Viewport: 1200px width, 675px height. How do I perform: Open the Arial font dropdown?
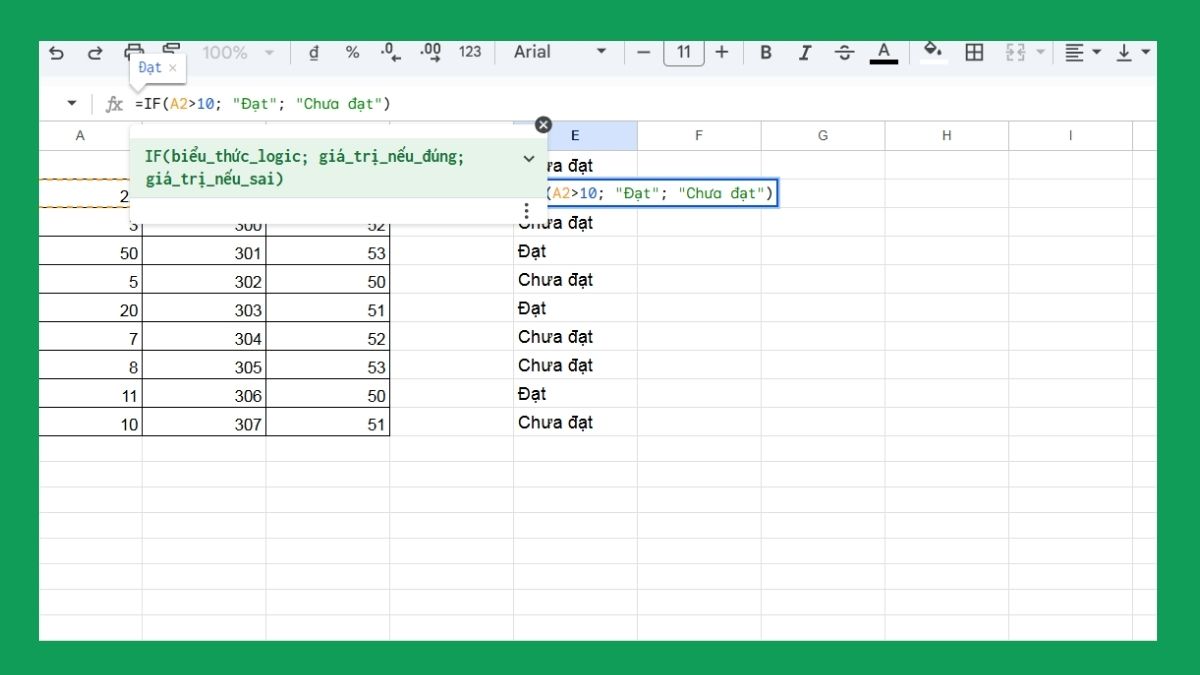558,52
